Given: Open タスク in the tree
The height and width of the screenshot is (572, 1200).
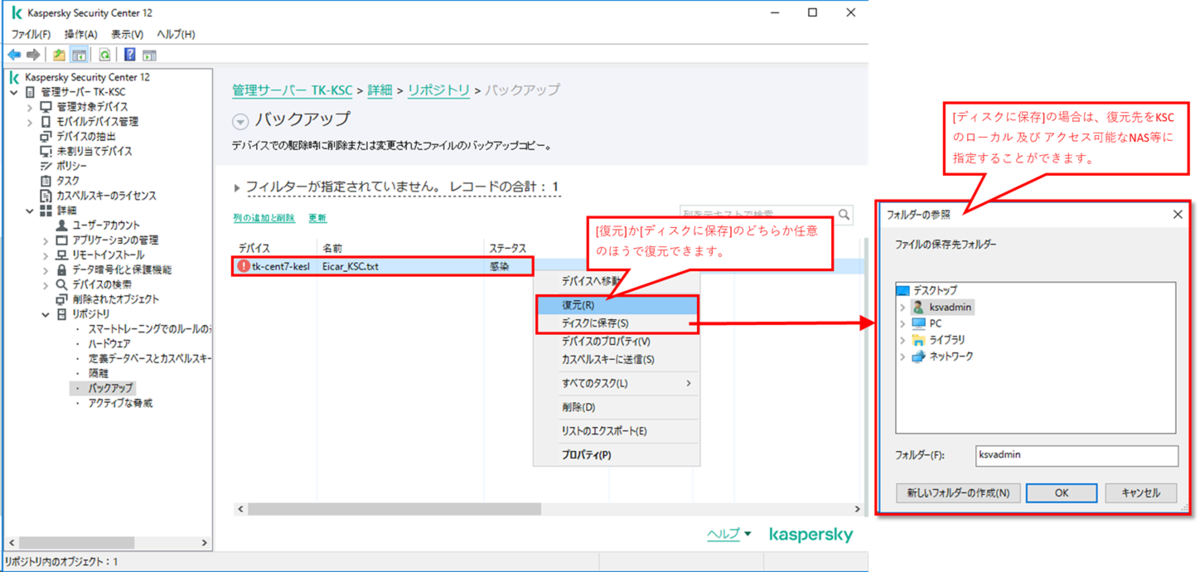Looking at the screenshot, I should click(67, 181).
